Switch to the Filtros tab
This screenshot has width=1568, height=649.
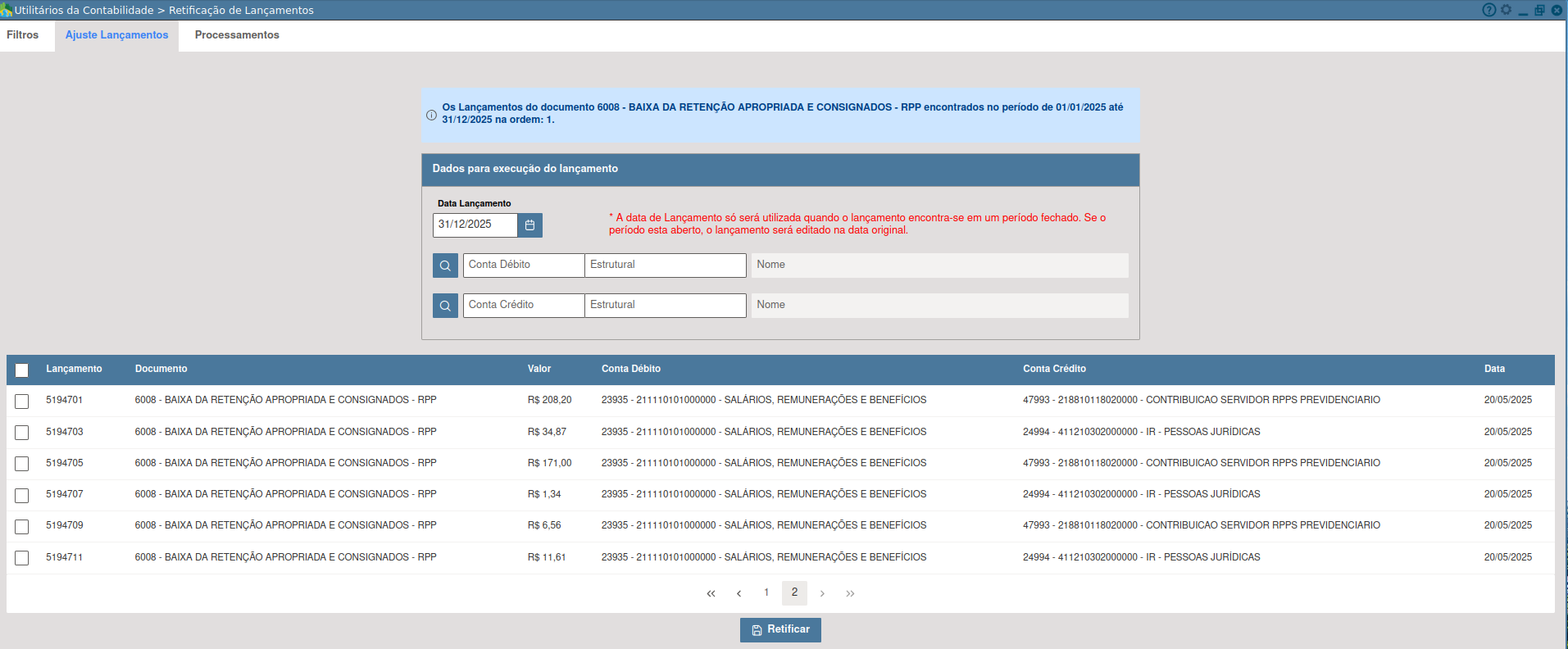click(23, 35)
